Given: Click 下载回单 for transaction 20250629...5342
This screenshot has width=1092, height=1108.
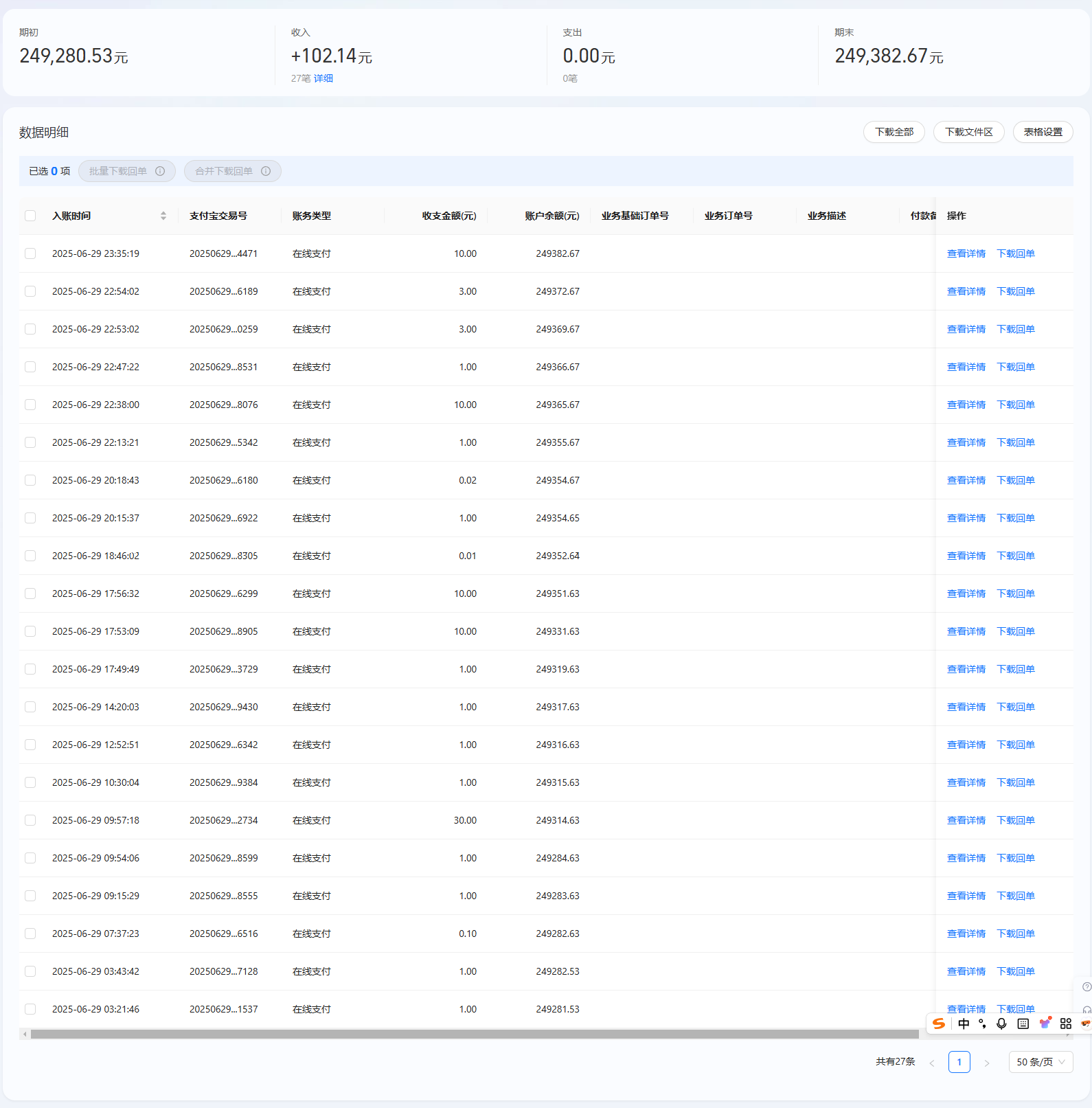Looking at the screenshot, I should 1016,442.
